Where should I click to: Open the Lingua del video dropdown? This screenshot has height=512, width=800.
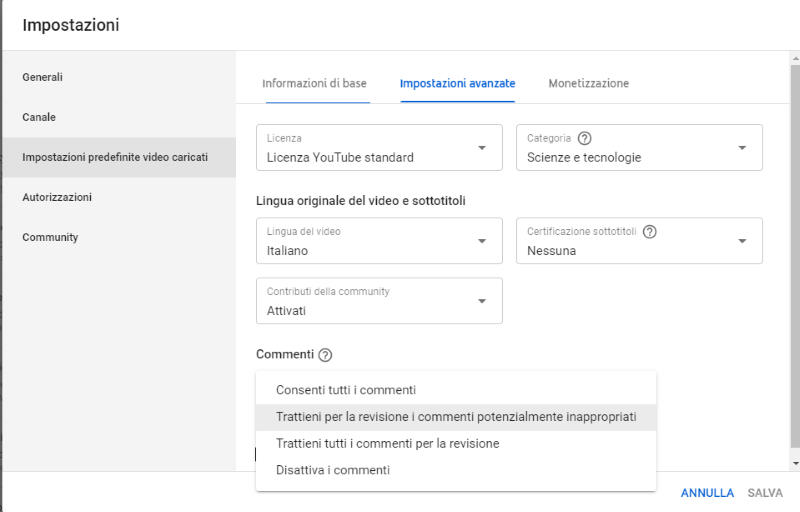(379, 241)
